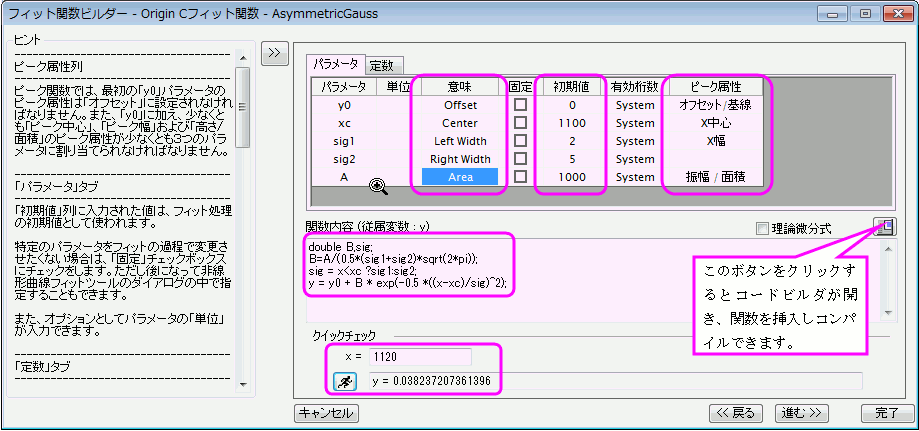Click the initial value 0 for y0
Image resolution: width=919 pixels, height=431 pixels.
point(571,105)
